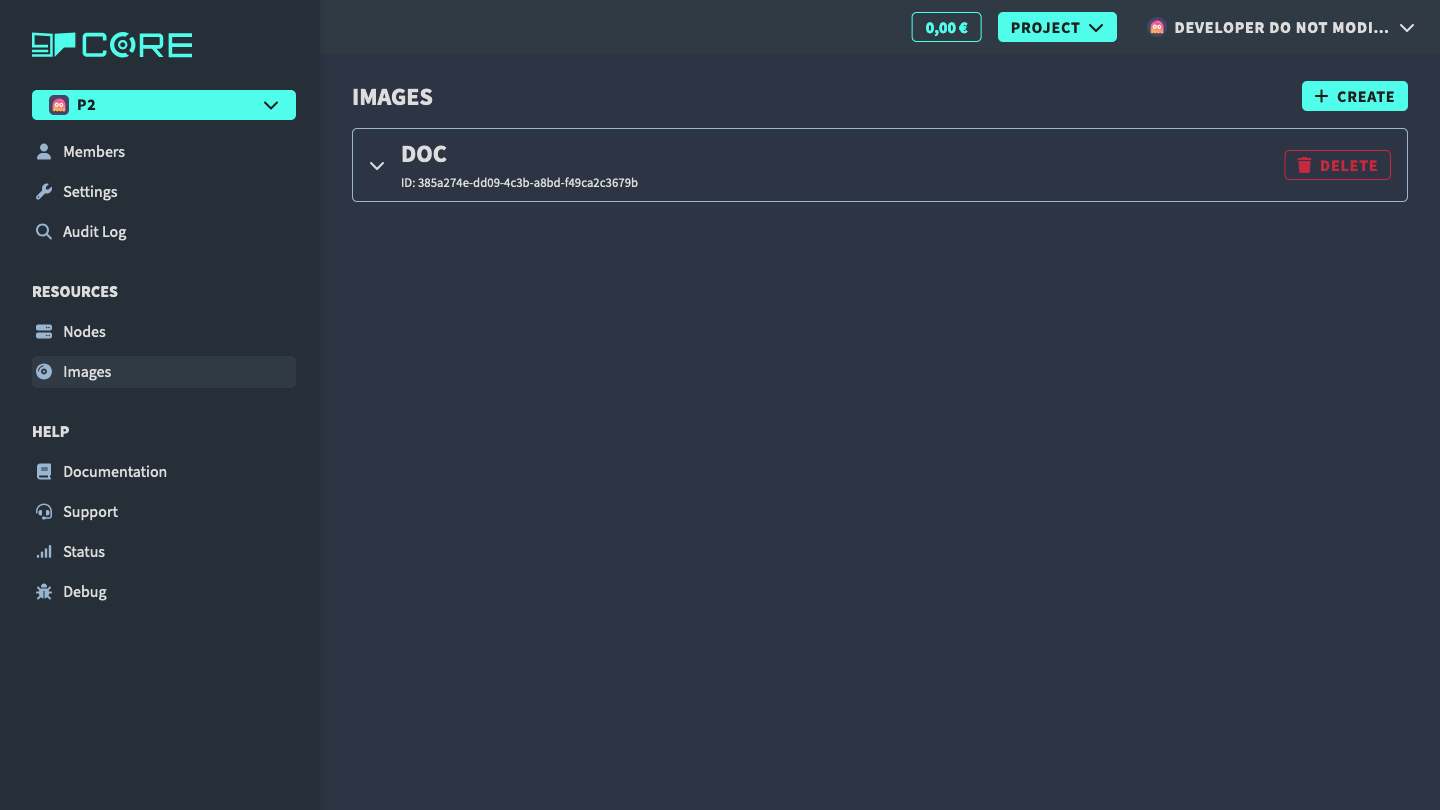The height and width of the screenshot is (810, 1440).
Task: Open the Documentation link
Action: [164, 472]
